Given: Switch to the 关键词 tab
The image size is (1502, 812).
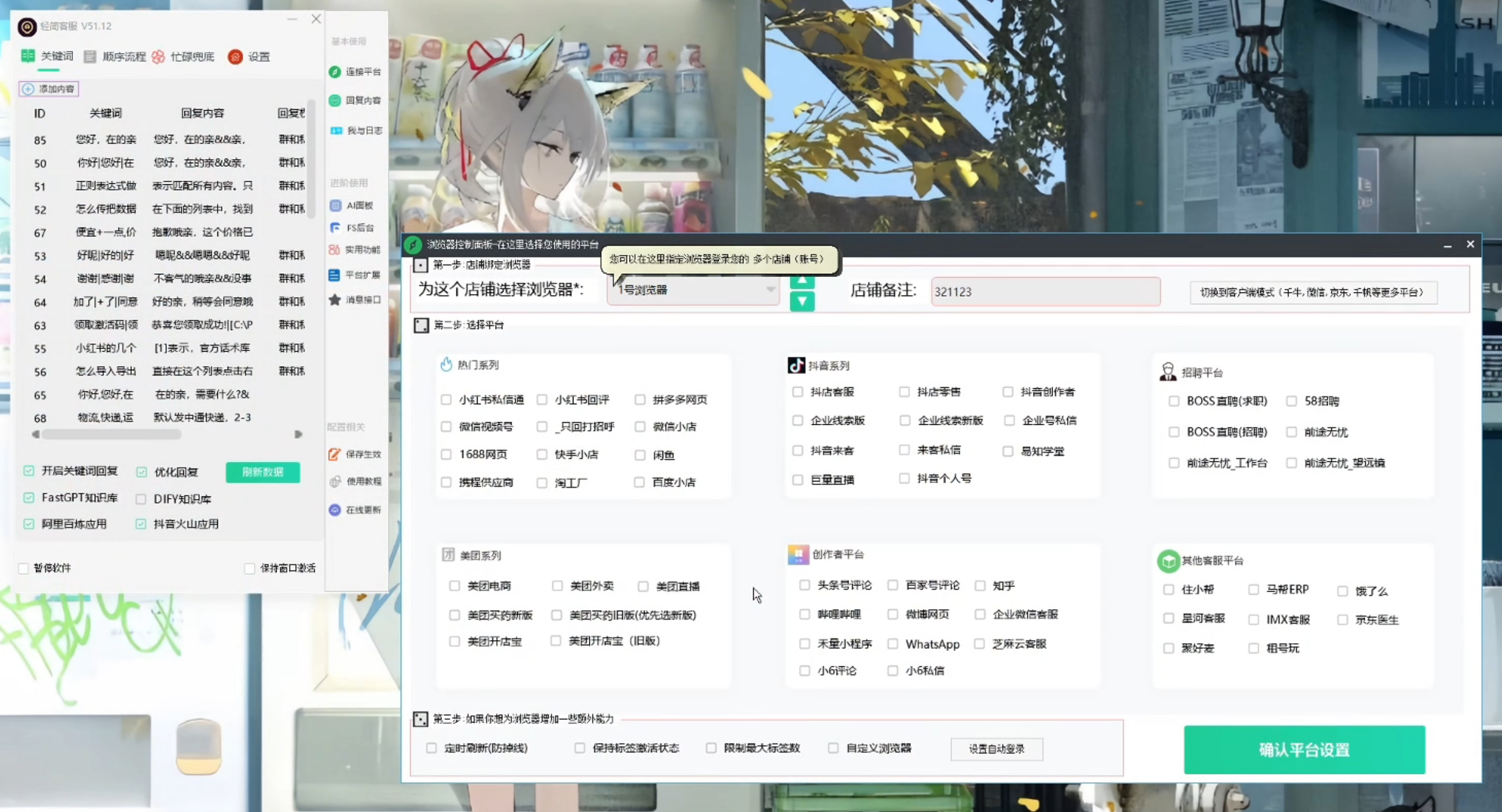Looking at the screenshot, I should coord(47,56).
